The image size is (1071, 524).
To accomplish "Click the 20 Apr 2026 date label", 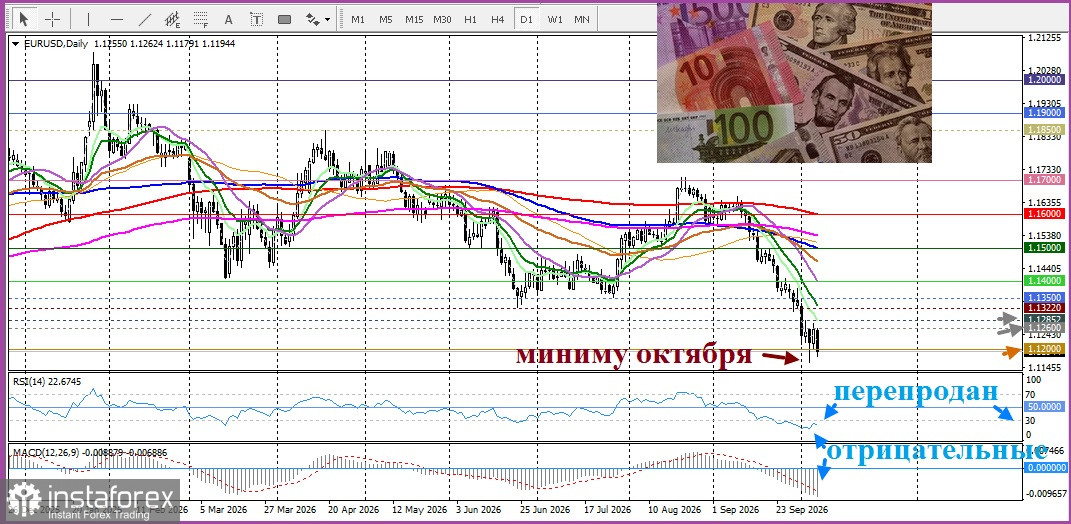I will (353, 510).
